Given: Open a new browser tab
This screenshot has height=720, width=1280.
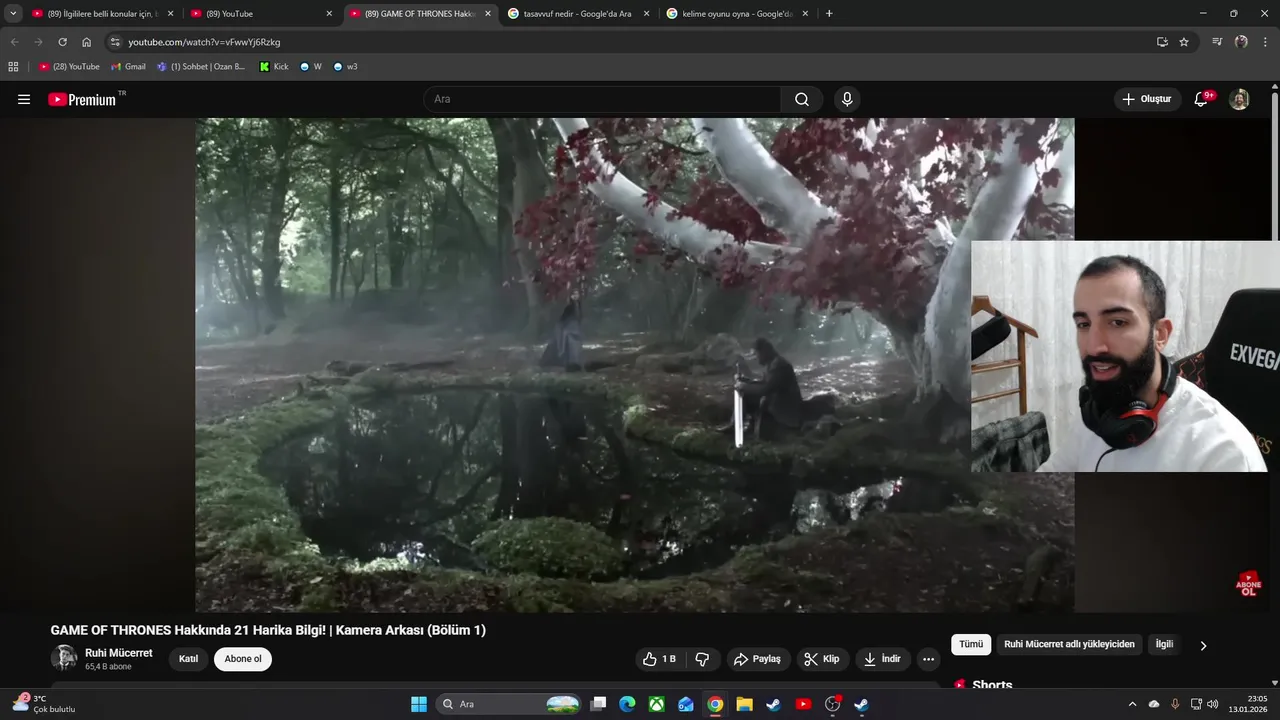Looking at the screenshot, I should click(829, 14).
